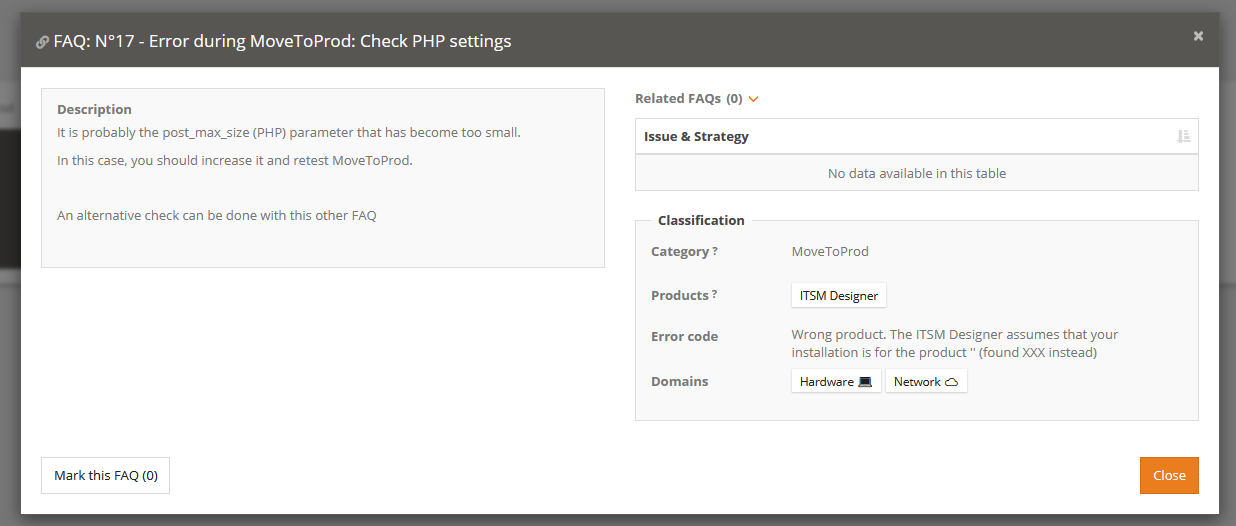Image resolution: width=1236 pixels, height=526 pixels.
Task: Click the question mark help next to Products
Action: [714, 295]
